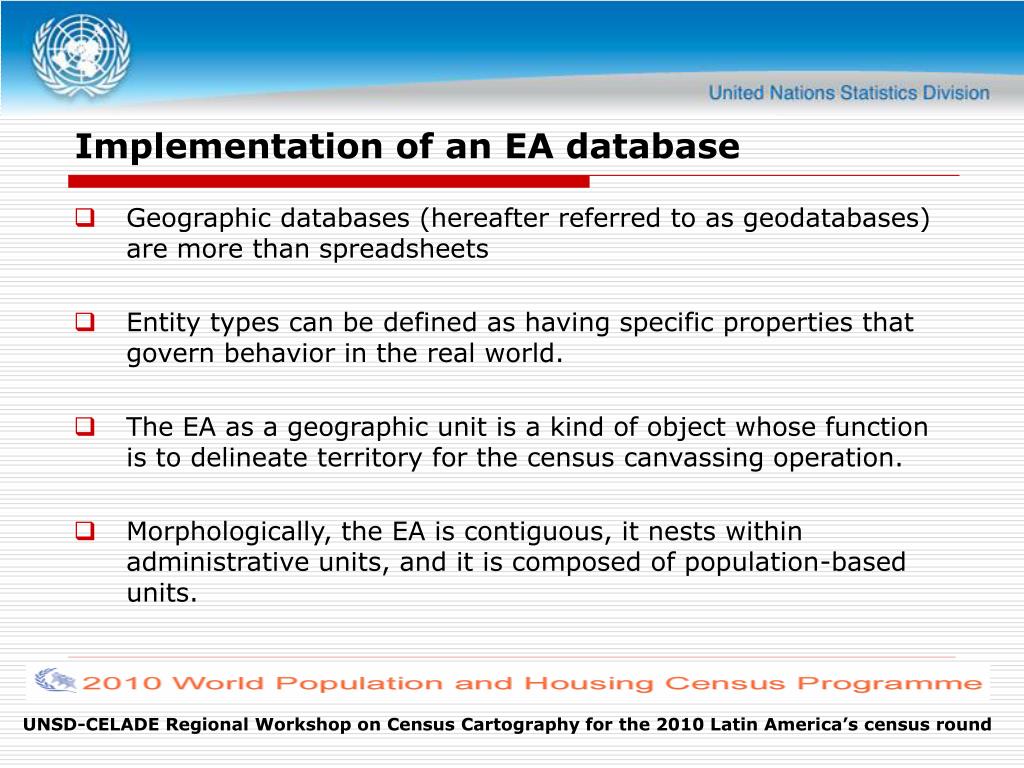Image resolution: width=1024 pixels, height=768 pixels.
Task: Click the bullet marker before "The EA as"
Action: tap(83, 427)
